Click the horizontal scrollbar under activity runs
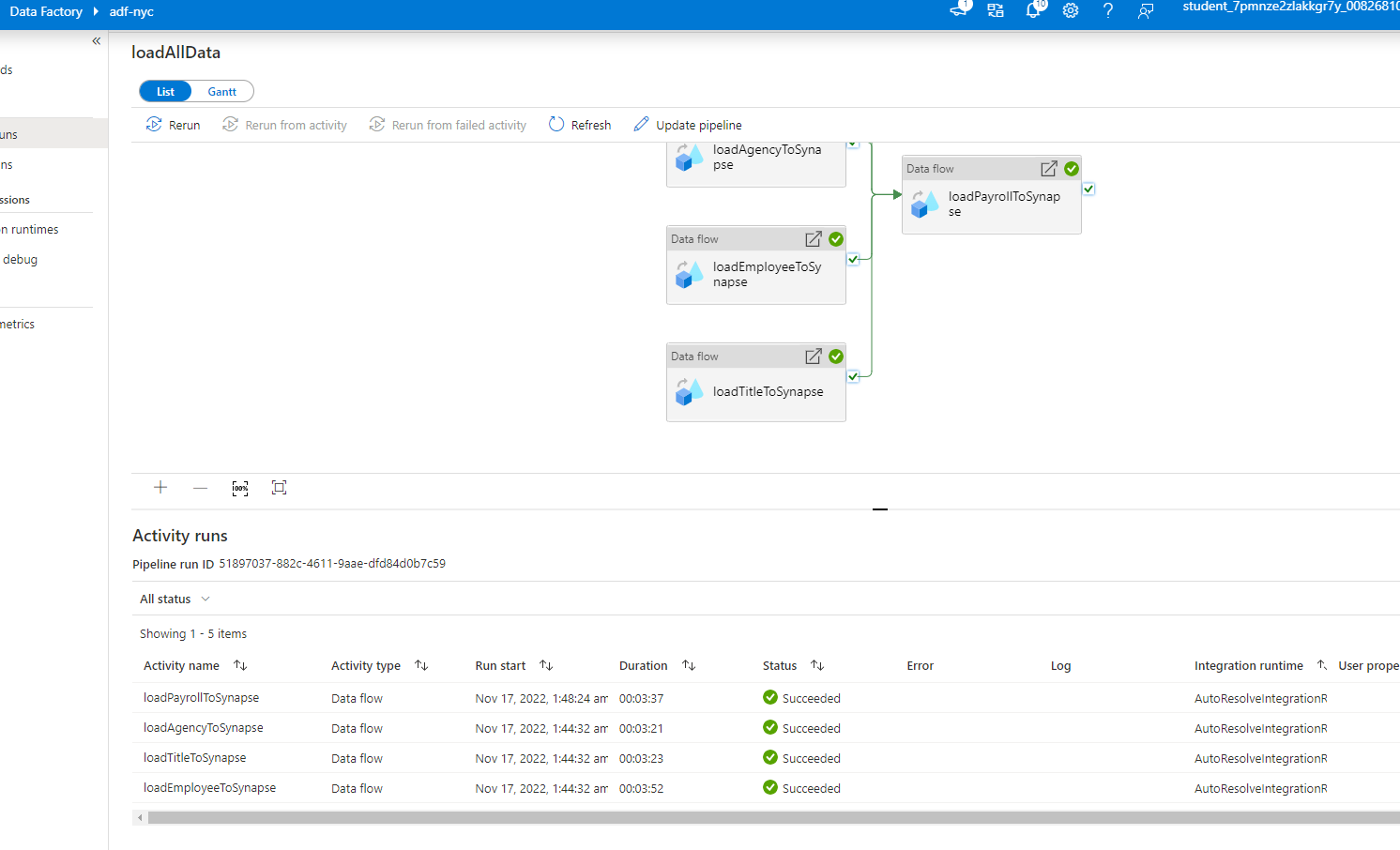The image size is (1400, 850). (773, 818)
